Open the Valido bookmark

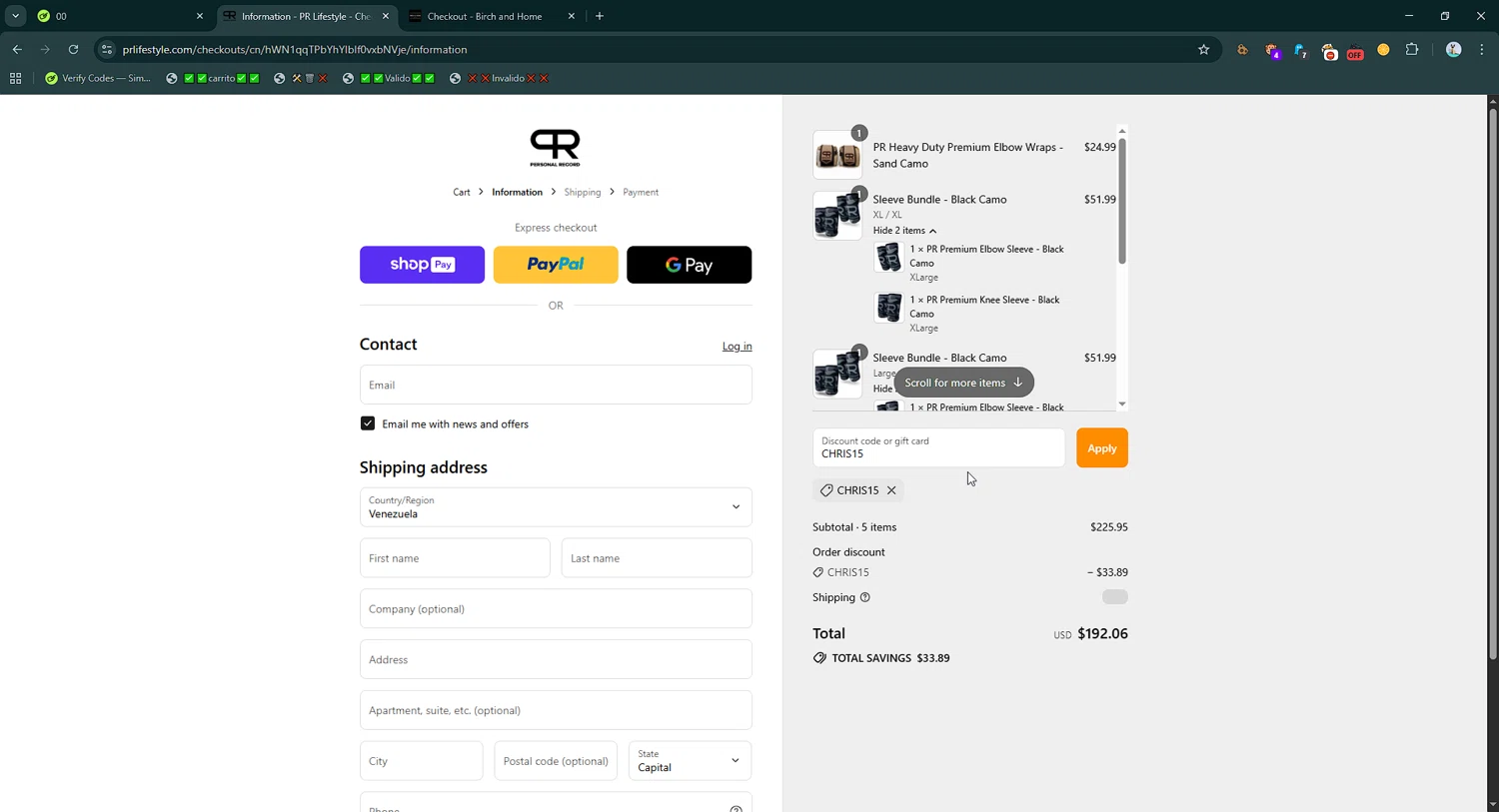(389, 78)
